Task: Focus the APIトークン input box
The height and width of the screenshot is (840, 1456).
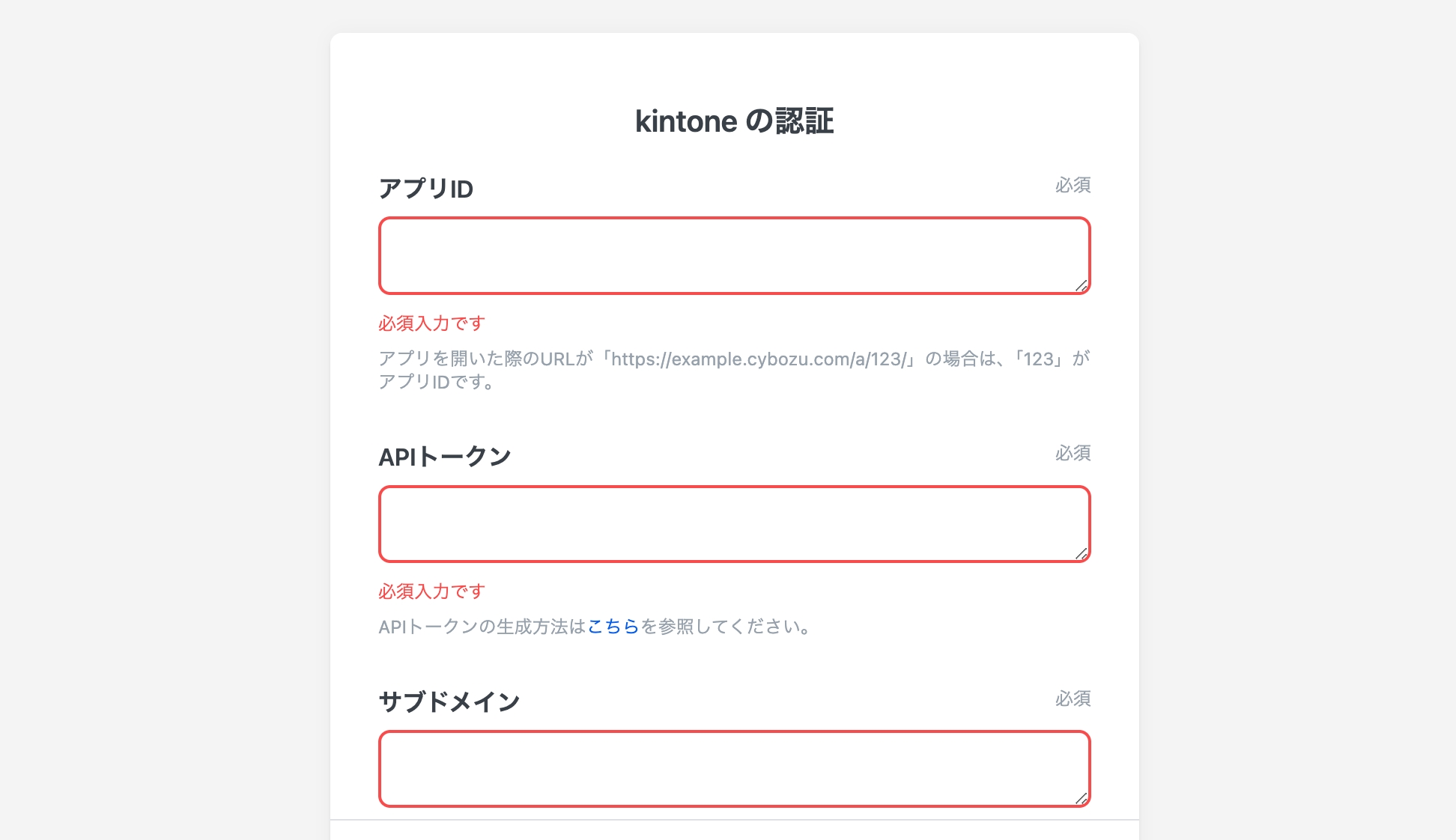Action: click(x=734, y=524)
